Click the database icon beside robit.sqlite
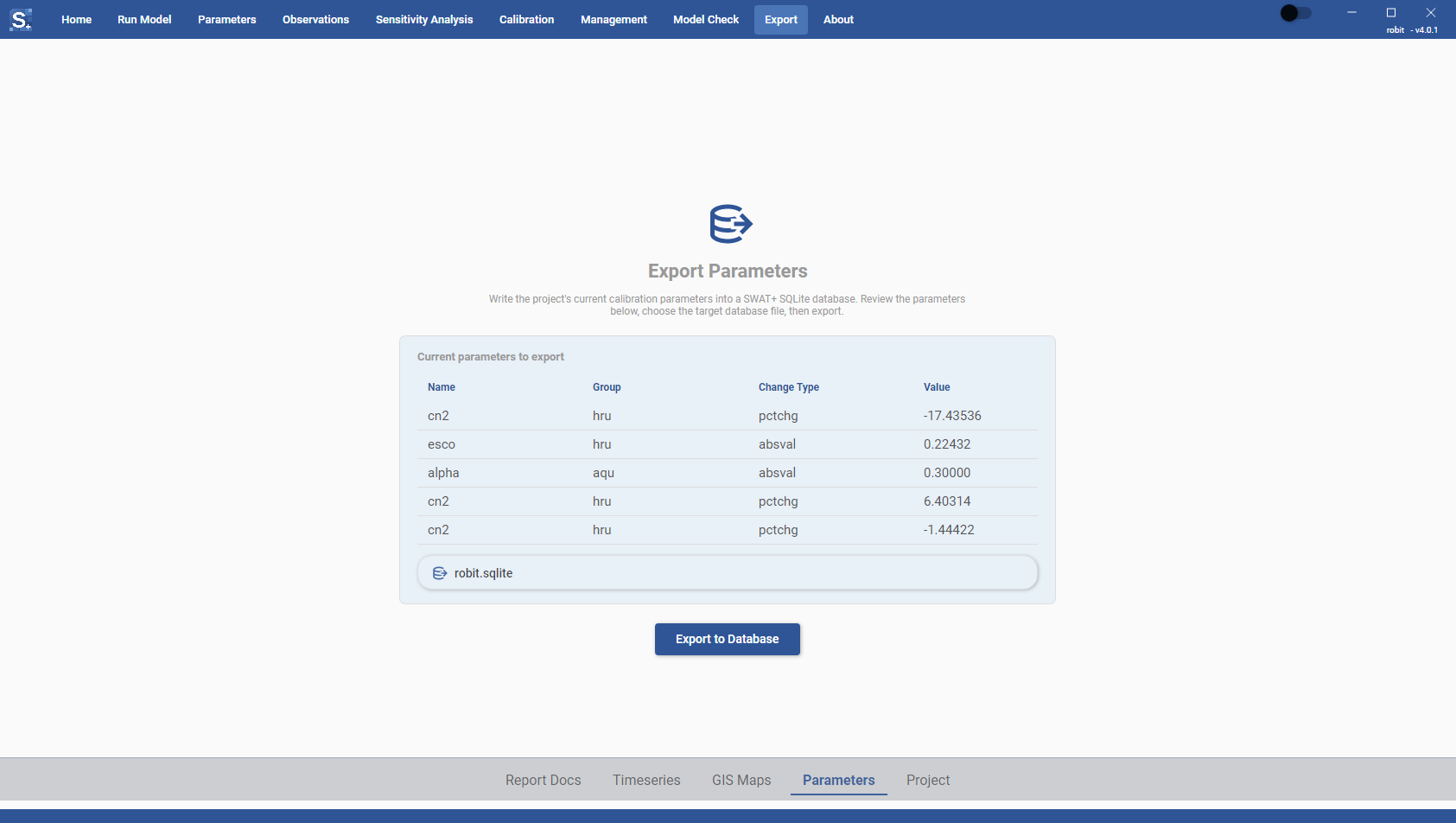The width and height of the screenshot is (1456, 823). pyautogui.click(x=440, y=573)
